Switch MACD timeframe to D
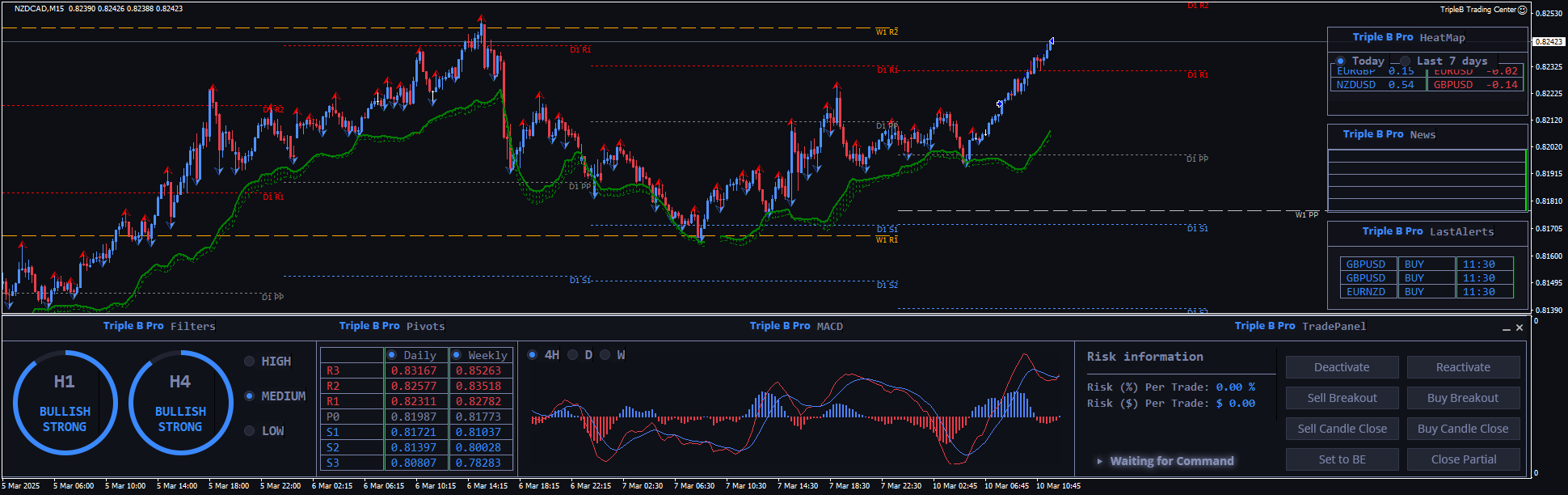1568x495 pixels. pyautogui.click(x=573, y=355)
